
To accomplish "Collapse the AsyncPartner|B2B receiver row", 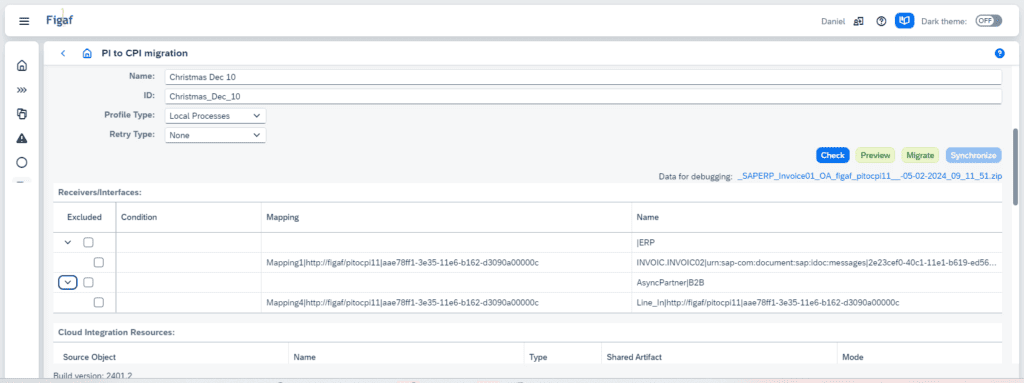I will 68,282.
